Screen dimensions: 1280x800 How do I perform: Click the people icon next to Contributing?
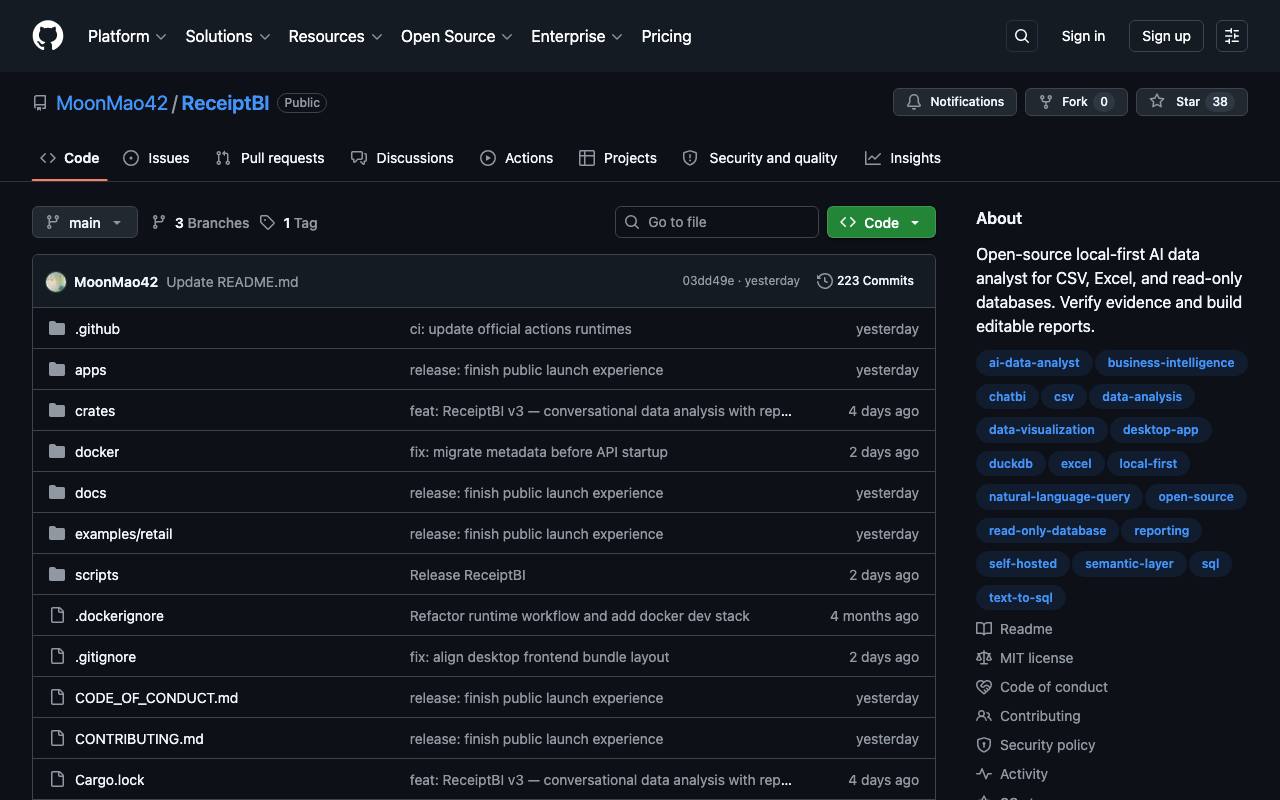[x=984, y=716]
